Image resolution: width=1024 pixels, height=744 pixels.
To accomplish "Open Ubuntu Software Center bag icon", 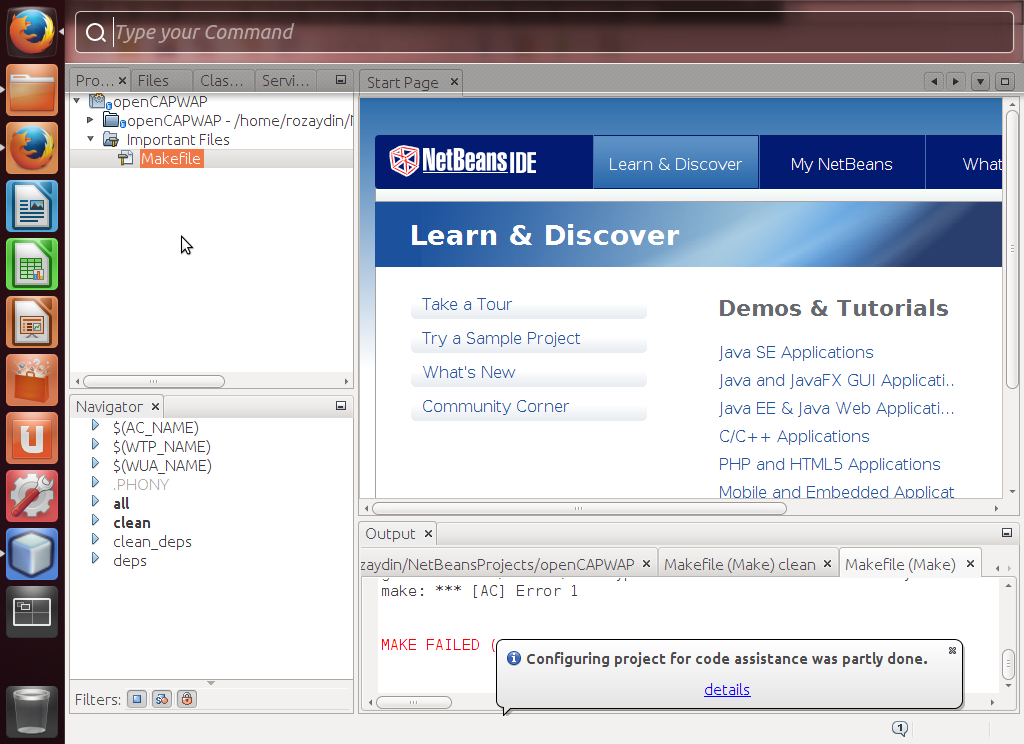I will click(31, 380).
